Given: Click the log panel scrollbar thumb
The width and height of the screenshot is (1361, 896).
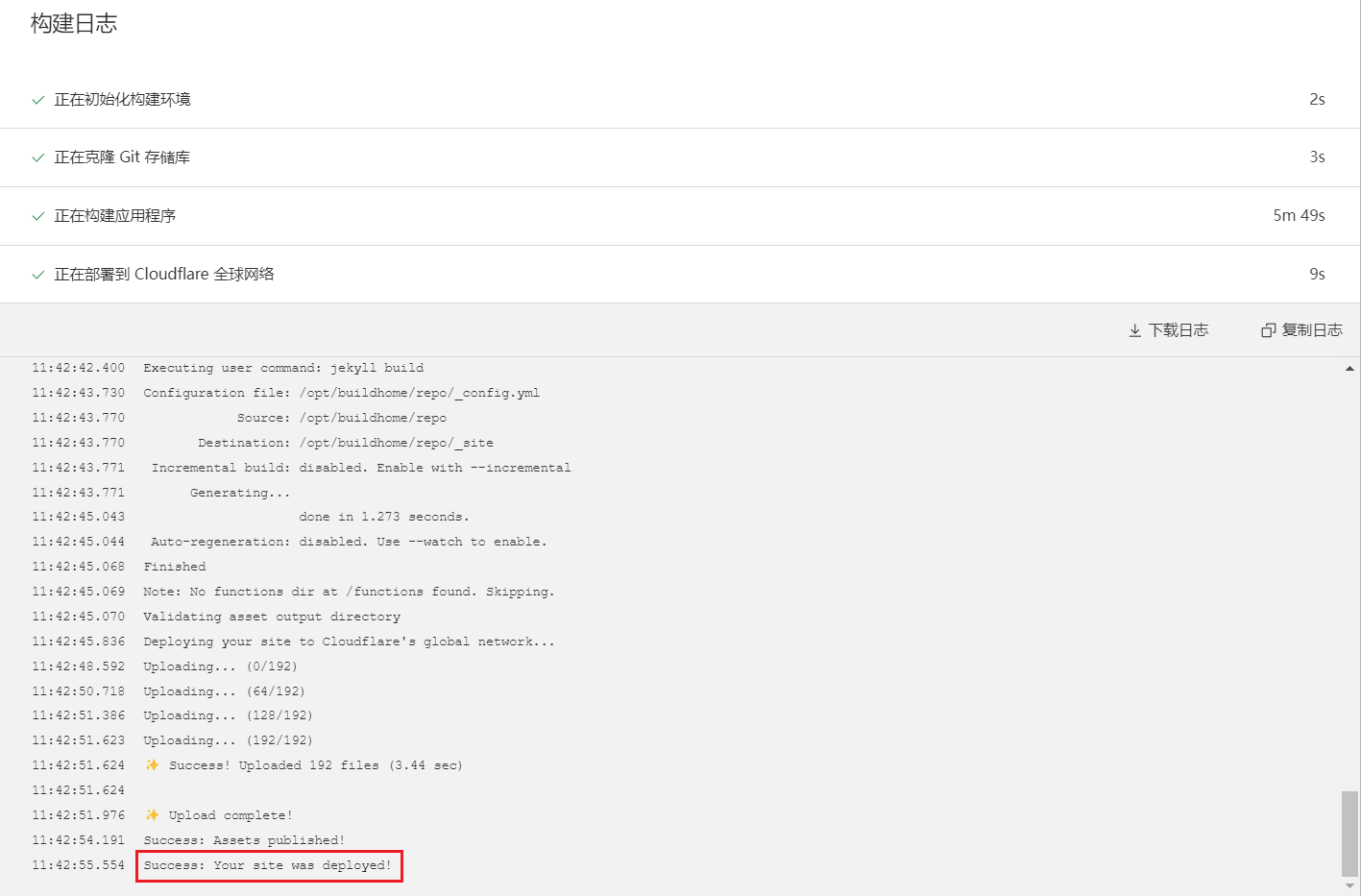Looking at the screenshot, I should coord(1349,833).
